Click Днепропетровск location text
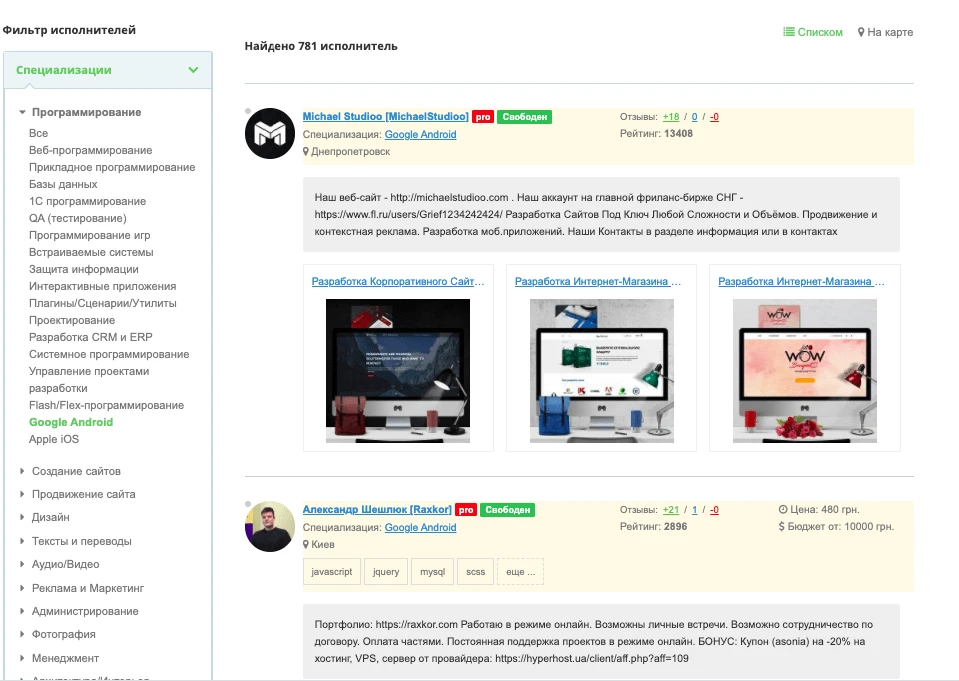Viewport: 959px width, 681px height. point(350,152)
